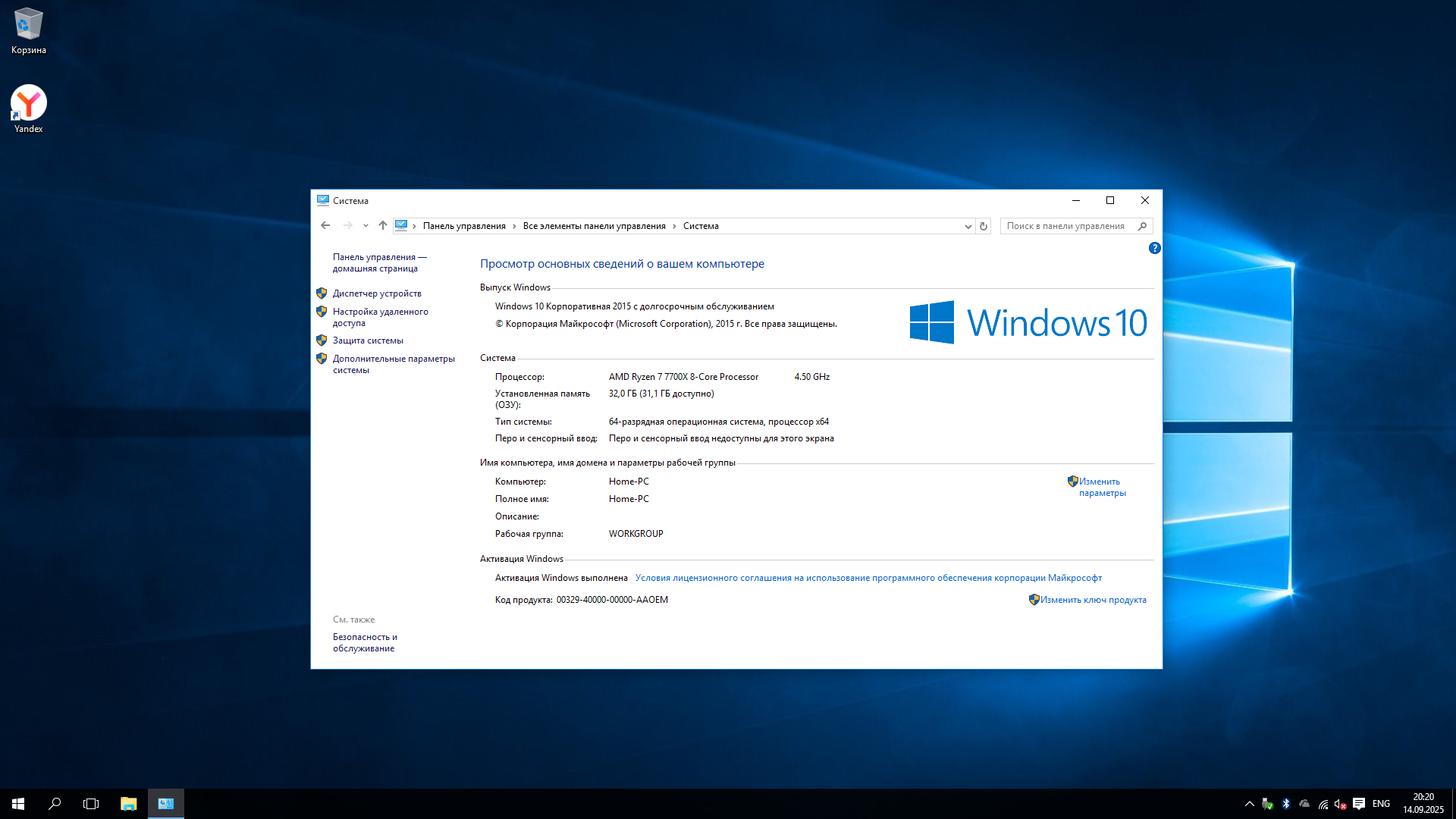Navigate up one level with up arrow
The width and height of the screenshot is (1456, 819).
[x=383, y=225]
